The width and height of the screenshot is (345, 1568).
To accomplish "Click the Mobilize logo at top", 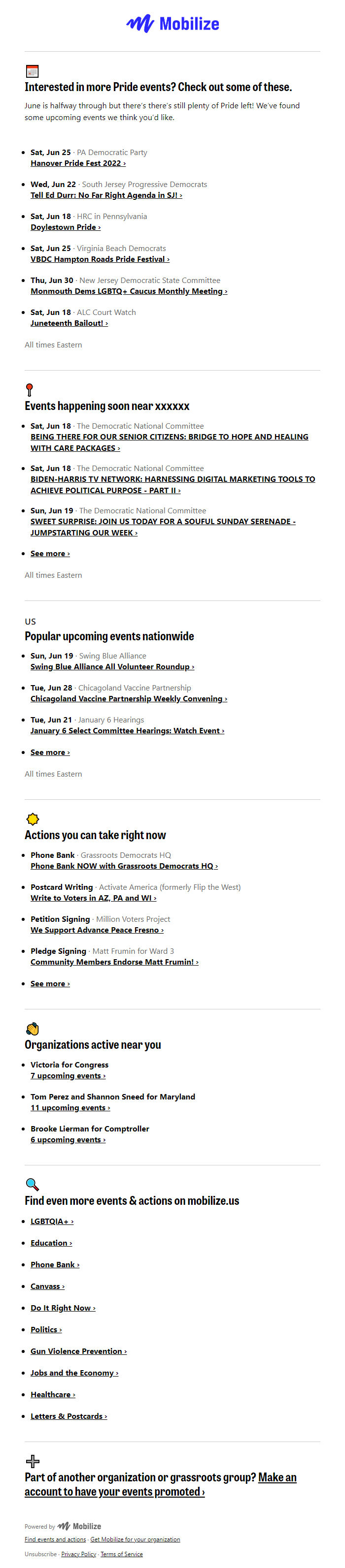I will click(172, 24).
